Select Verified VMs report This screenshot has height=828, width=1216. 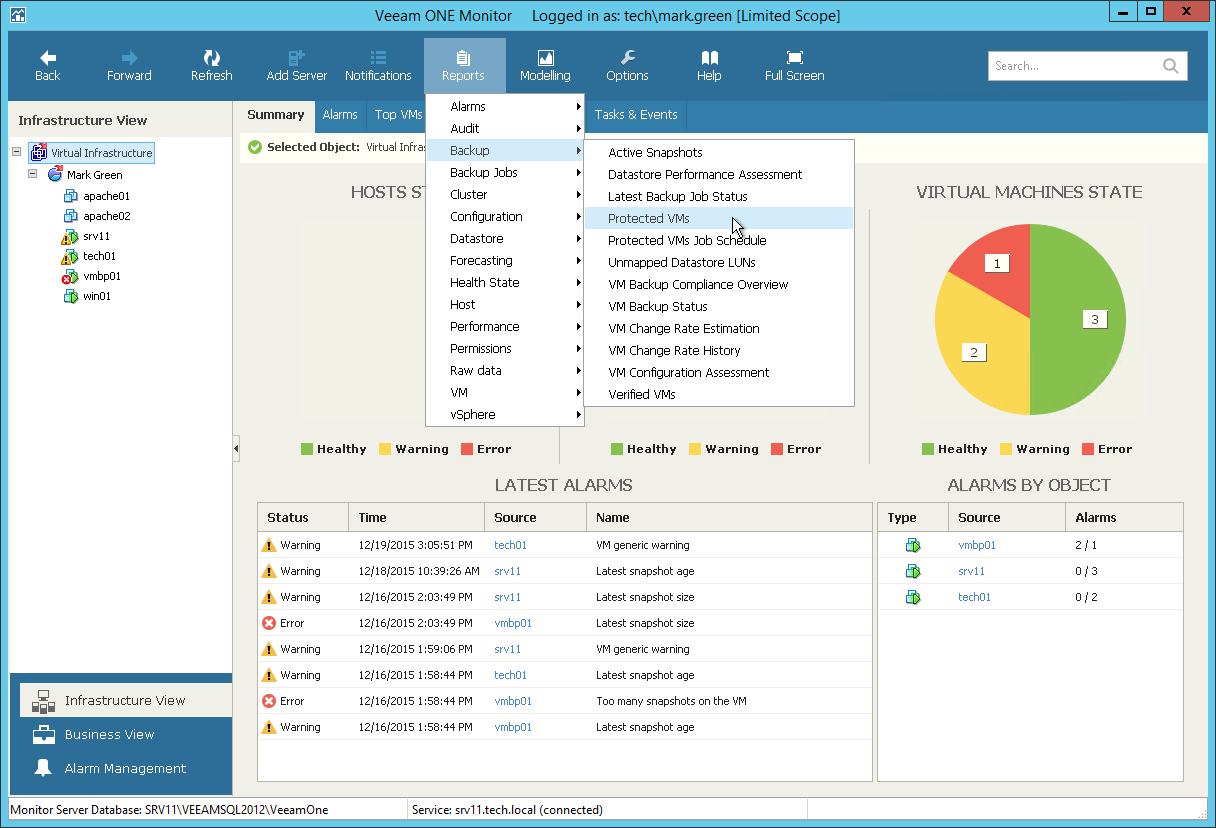[719, 395]
